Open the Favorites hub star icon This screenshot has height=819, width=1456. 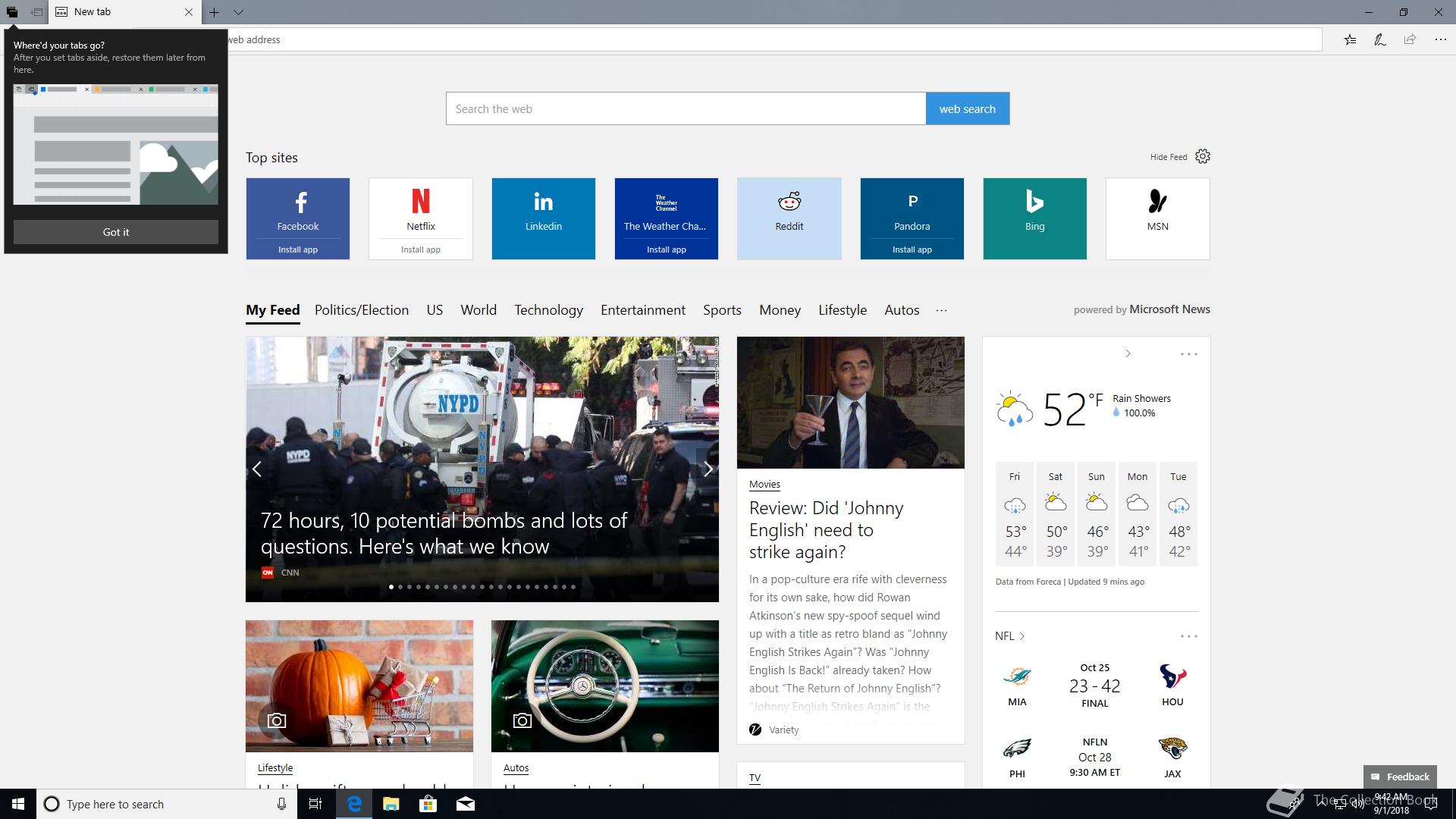point(1351,39)
